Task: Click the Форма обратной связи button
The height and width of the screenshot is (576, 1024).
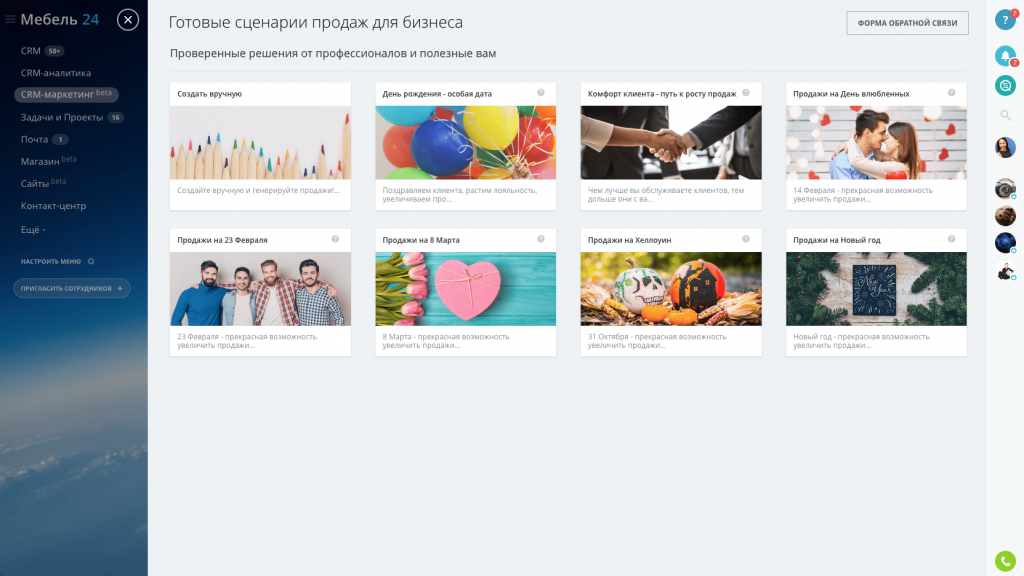Action: [907, 23]
